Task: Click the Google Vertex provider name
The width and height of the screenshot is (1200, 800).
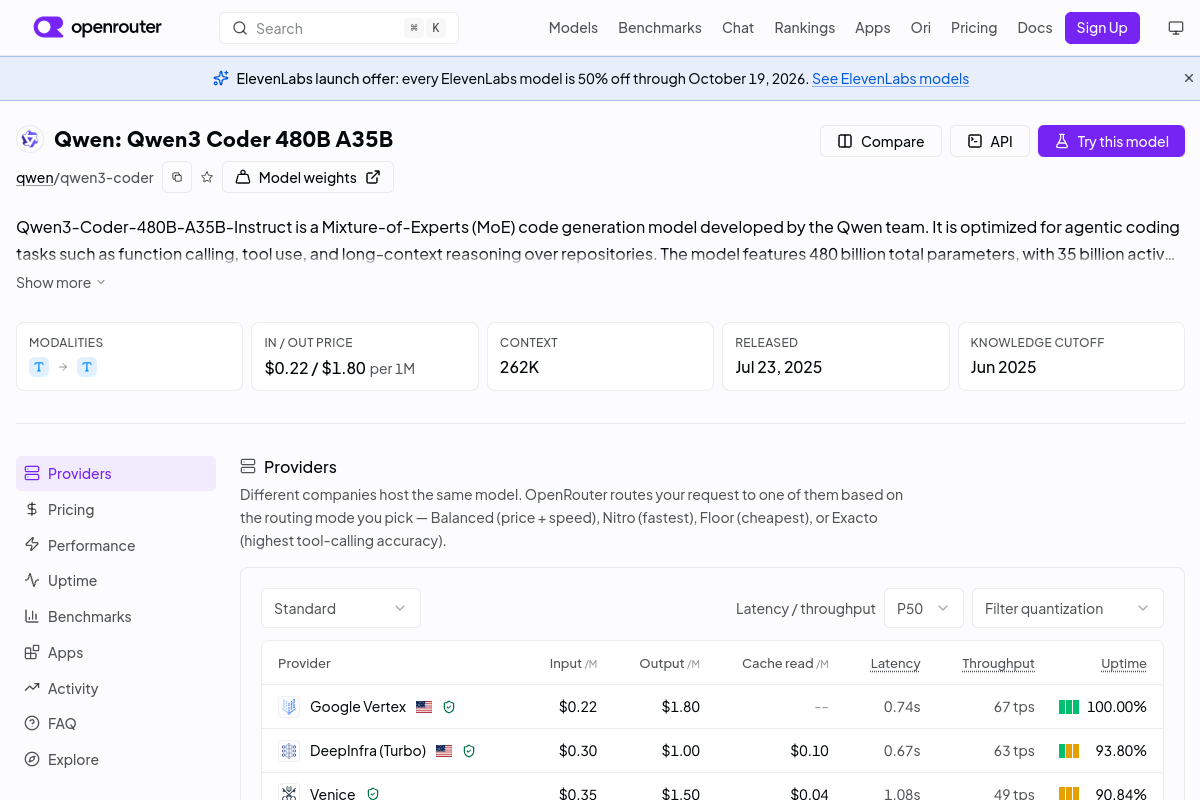Action: click(358, 707)
